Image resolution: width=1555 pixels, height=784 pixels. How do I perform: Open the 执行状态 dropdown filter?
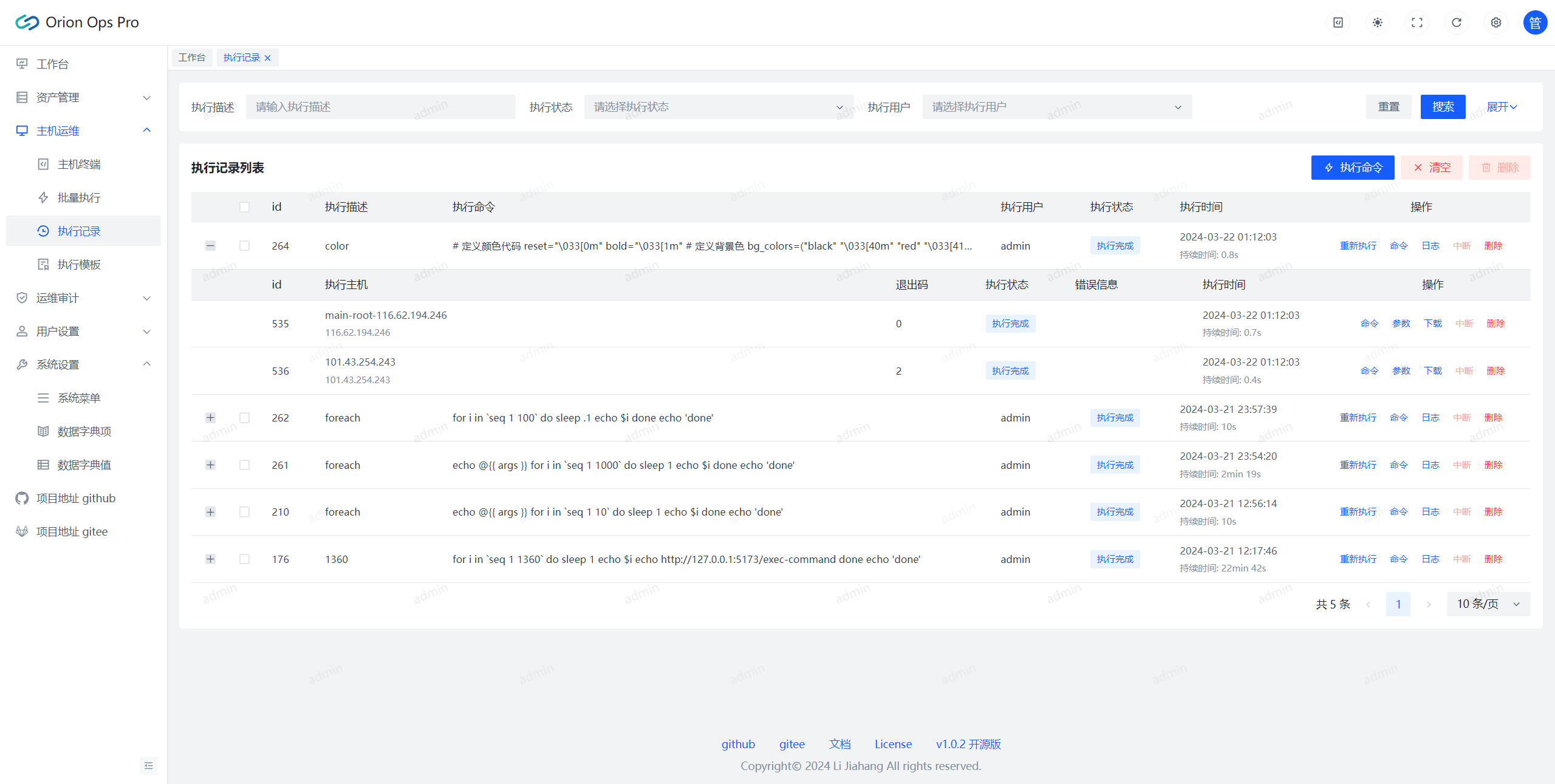coord(718,107)
